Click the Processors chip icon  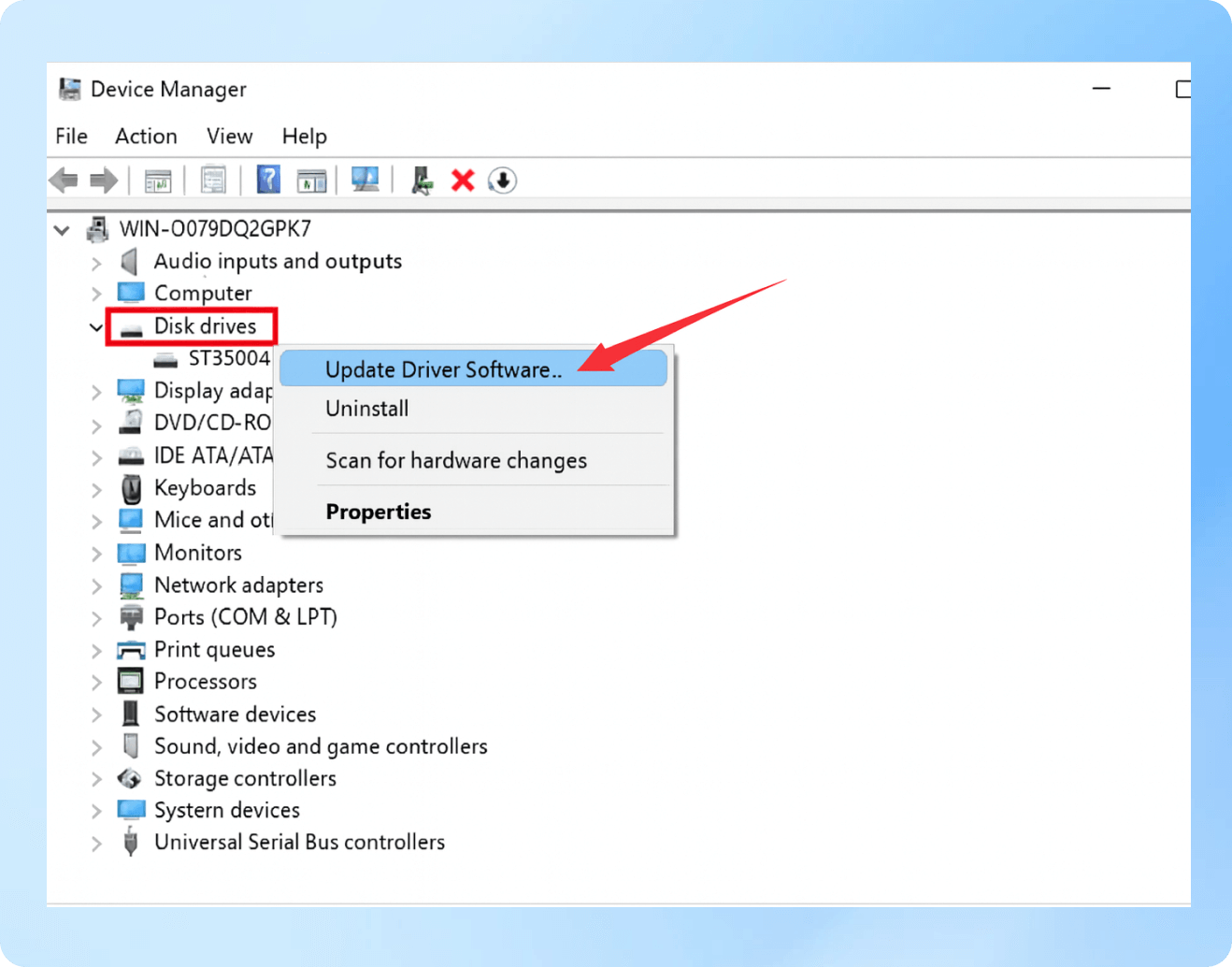131,682
